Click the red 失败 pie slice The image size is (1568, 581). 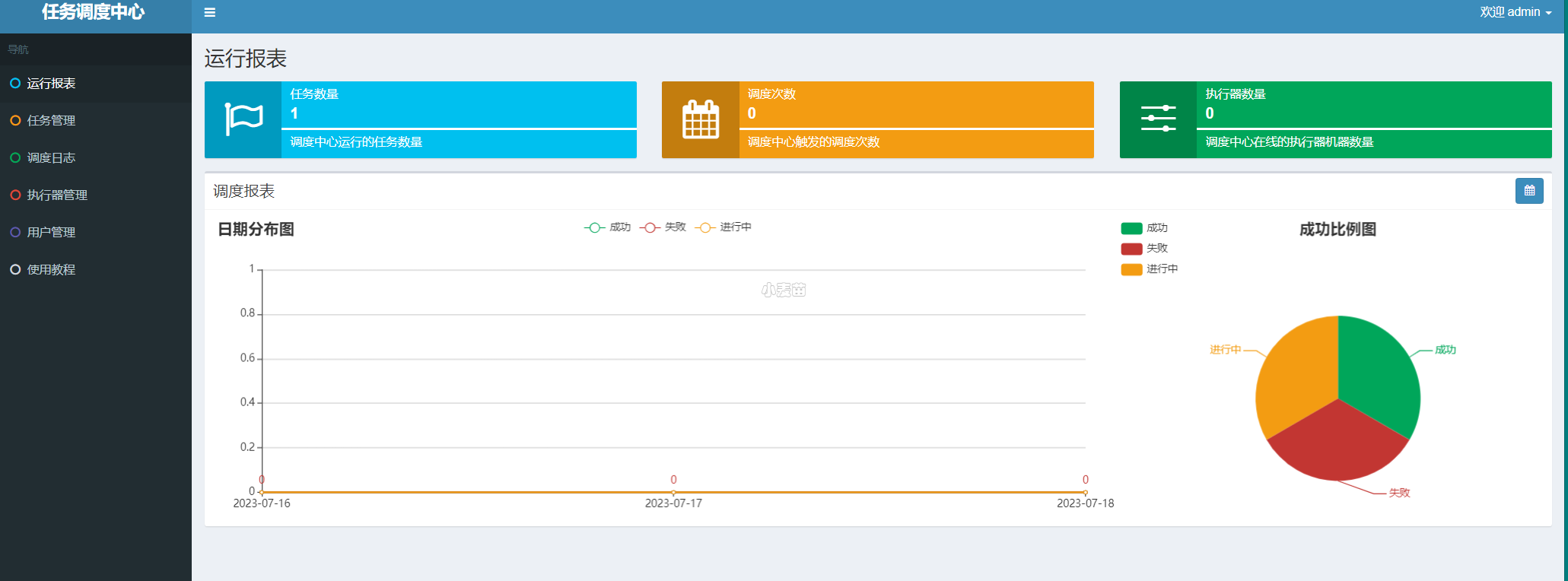(x=1338, y=445)
